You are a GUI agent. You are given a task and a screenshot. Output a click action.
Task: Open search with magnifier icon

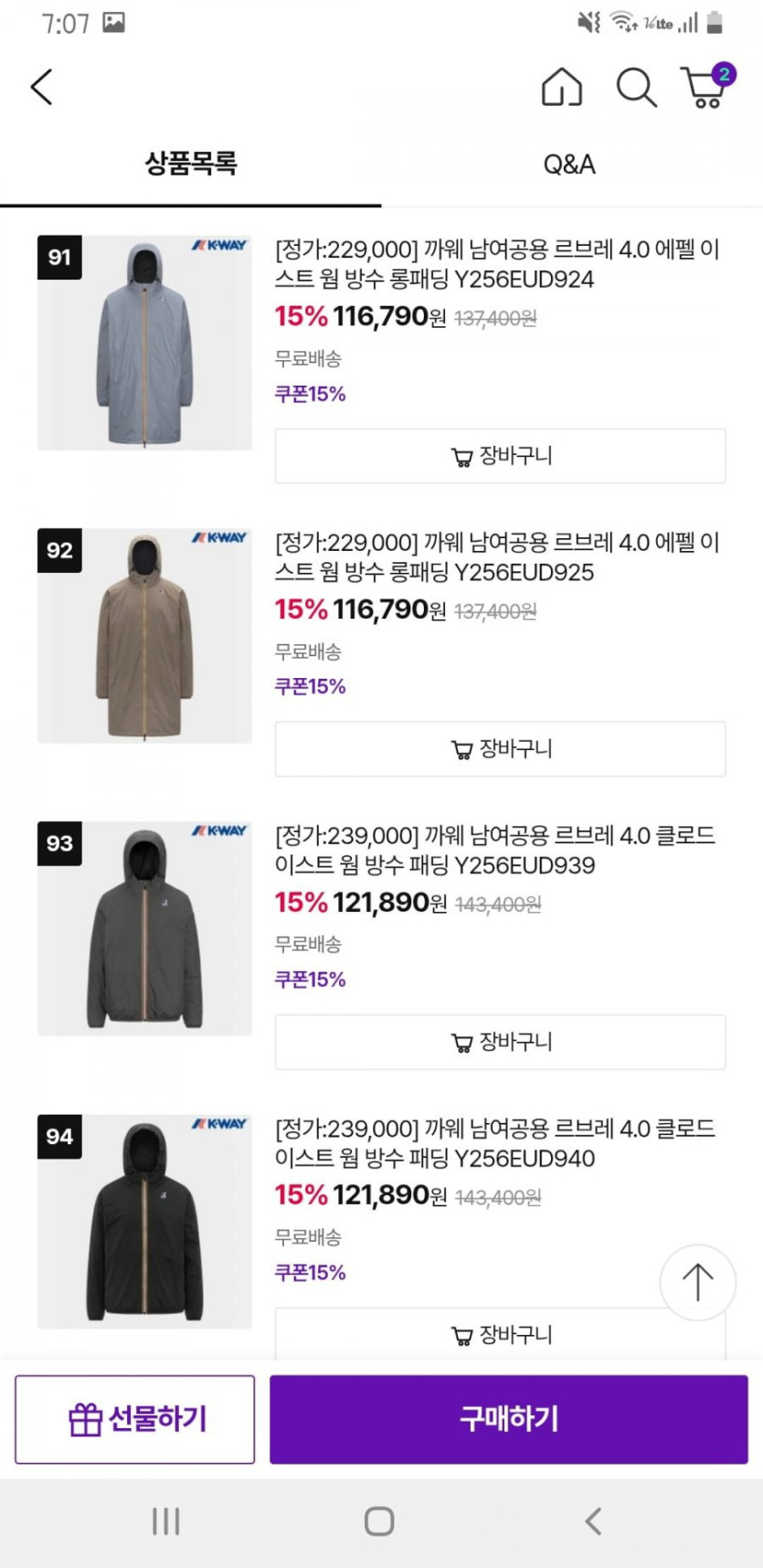pos(635,88)
